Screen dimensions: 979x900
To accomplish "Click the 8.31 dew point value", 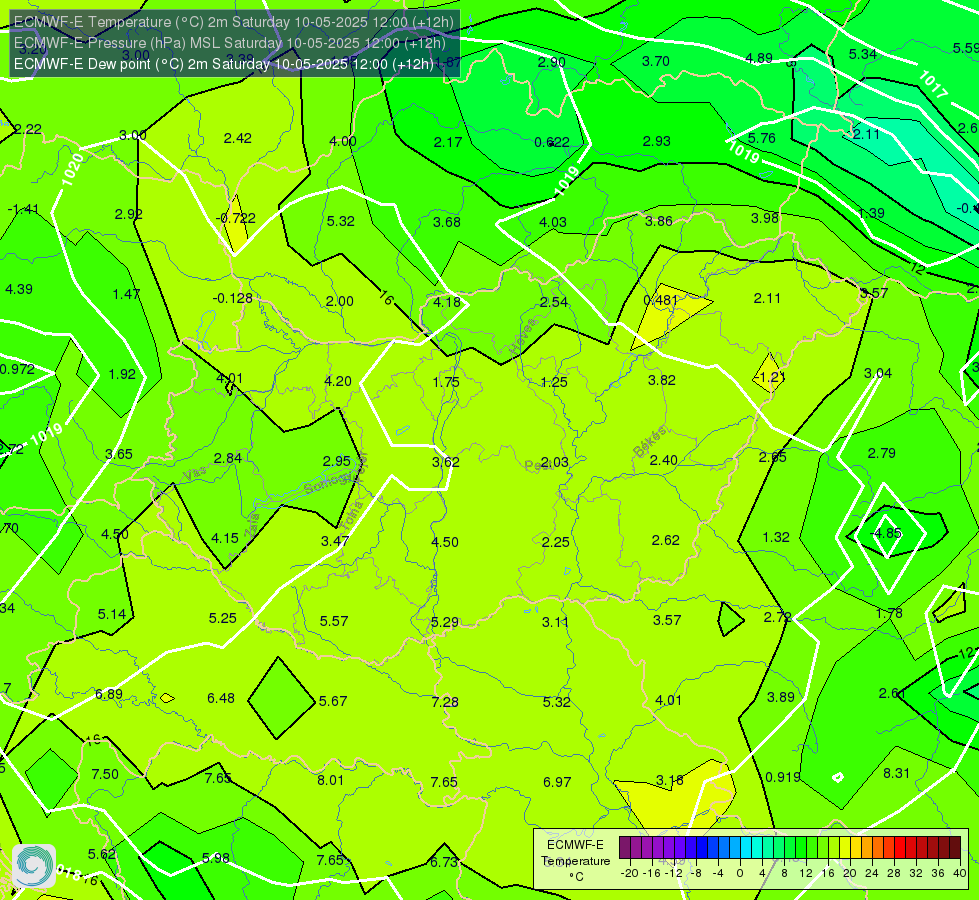I will click(896, 773).
